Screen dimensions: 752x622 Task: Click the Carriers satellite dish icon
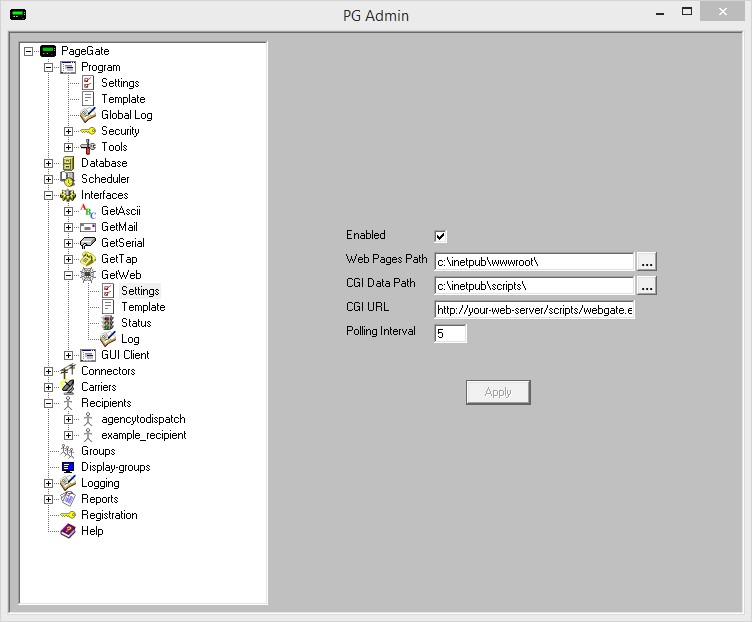(68, 387)
